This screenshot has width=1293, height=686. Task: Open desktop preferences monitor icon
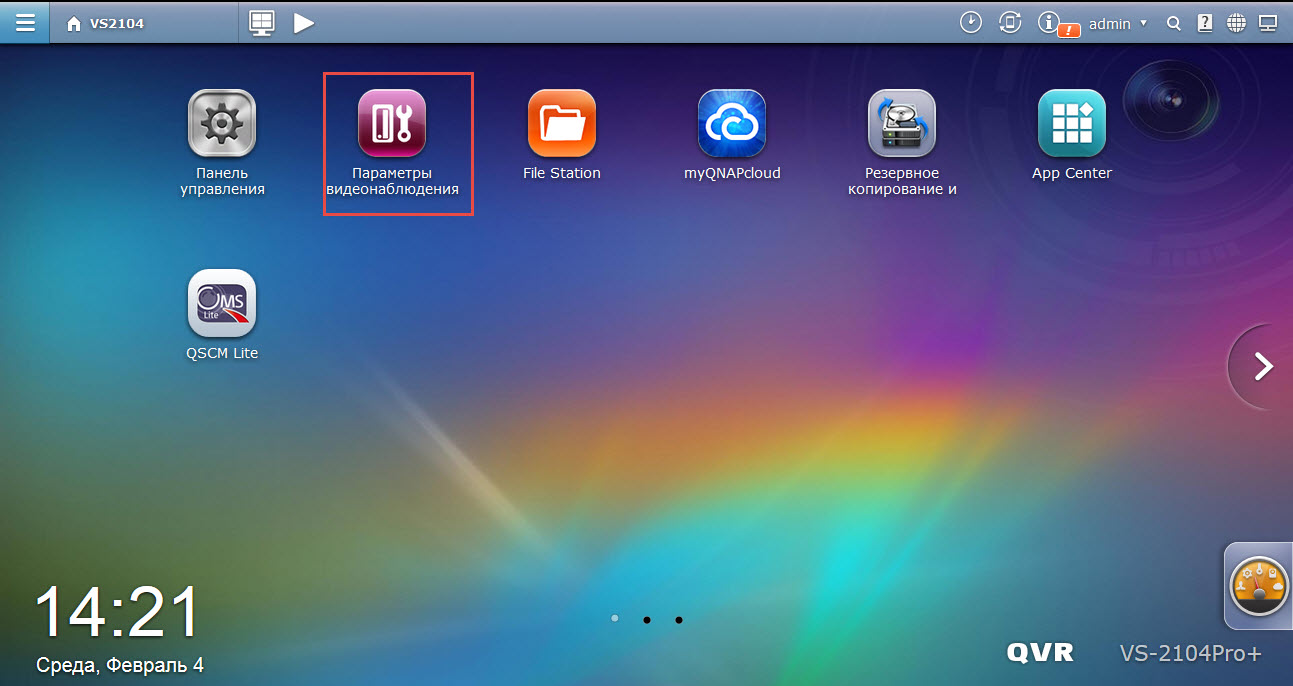(x=1267, y=23)
